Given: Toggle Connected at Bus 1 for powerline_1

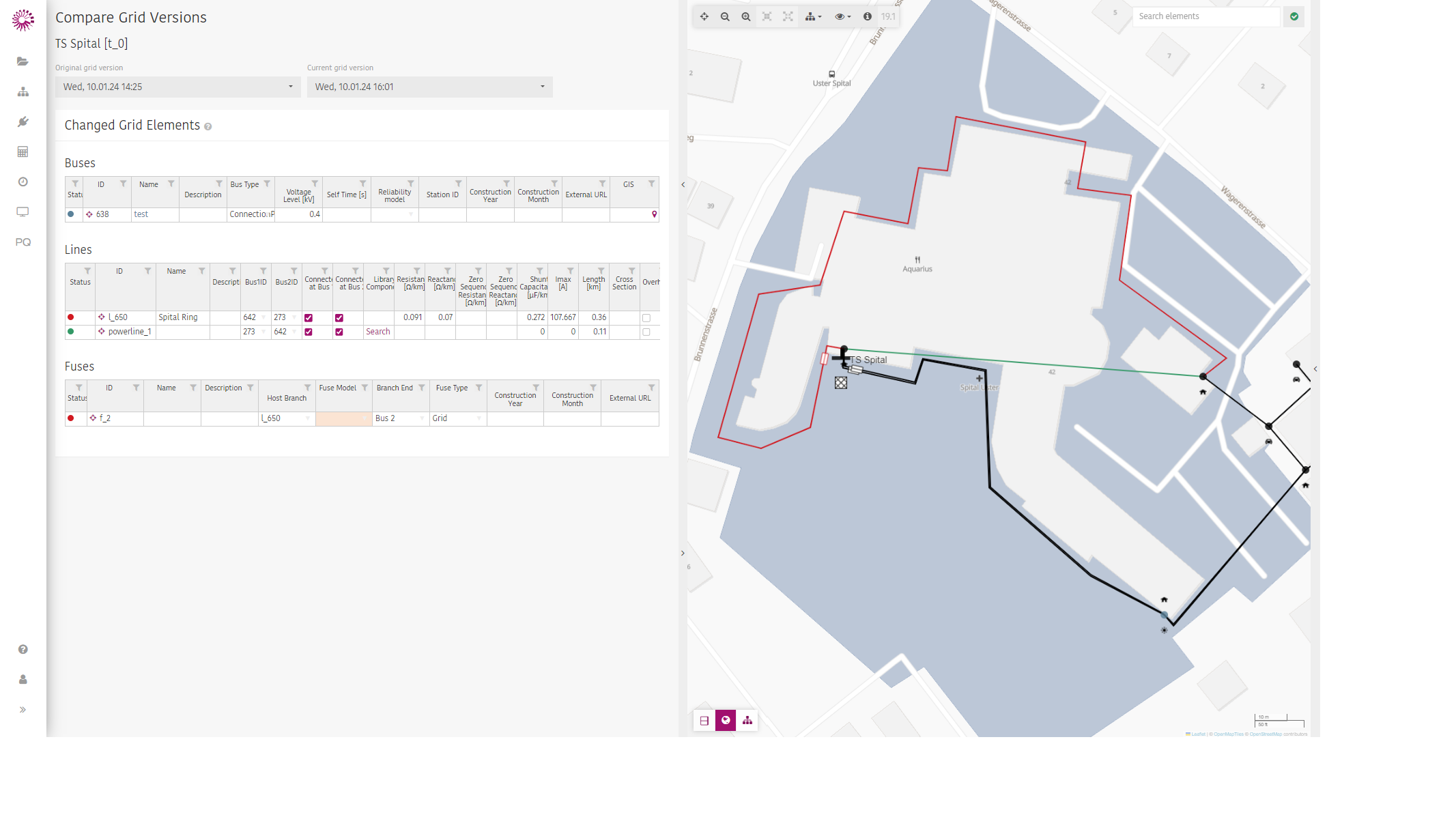Looking at the screenshot, I should [309, 332].
